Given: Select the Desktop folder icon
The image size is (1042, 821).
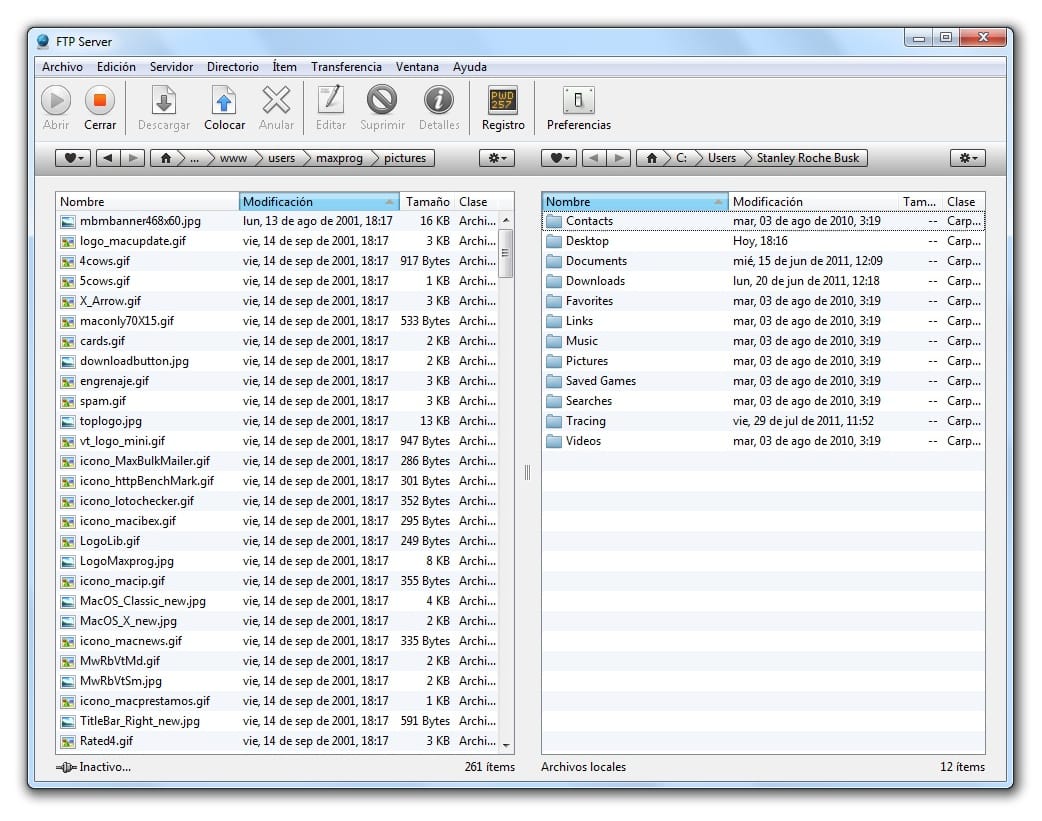Looking at the screenshot, I should point(554,241).
